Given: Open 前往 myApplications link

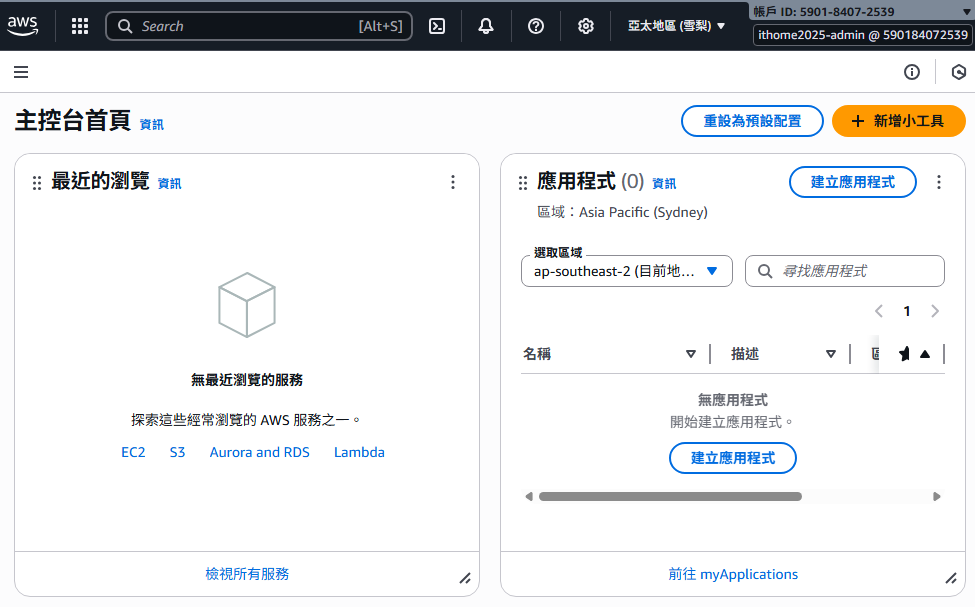Looking at the screenshot, I should [732, 573].
